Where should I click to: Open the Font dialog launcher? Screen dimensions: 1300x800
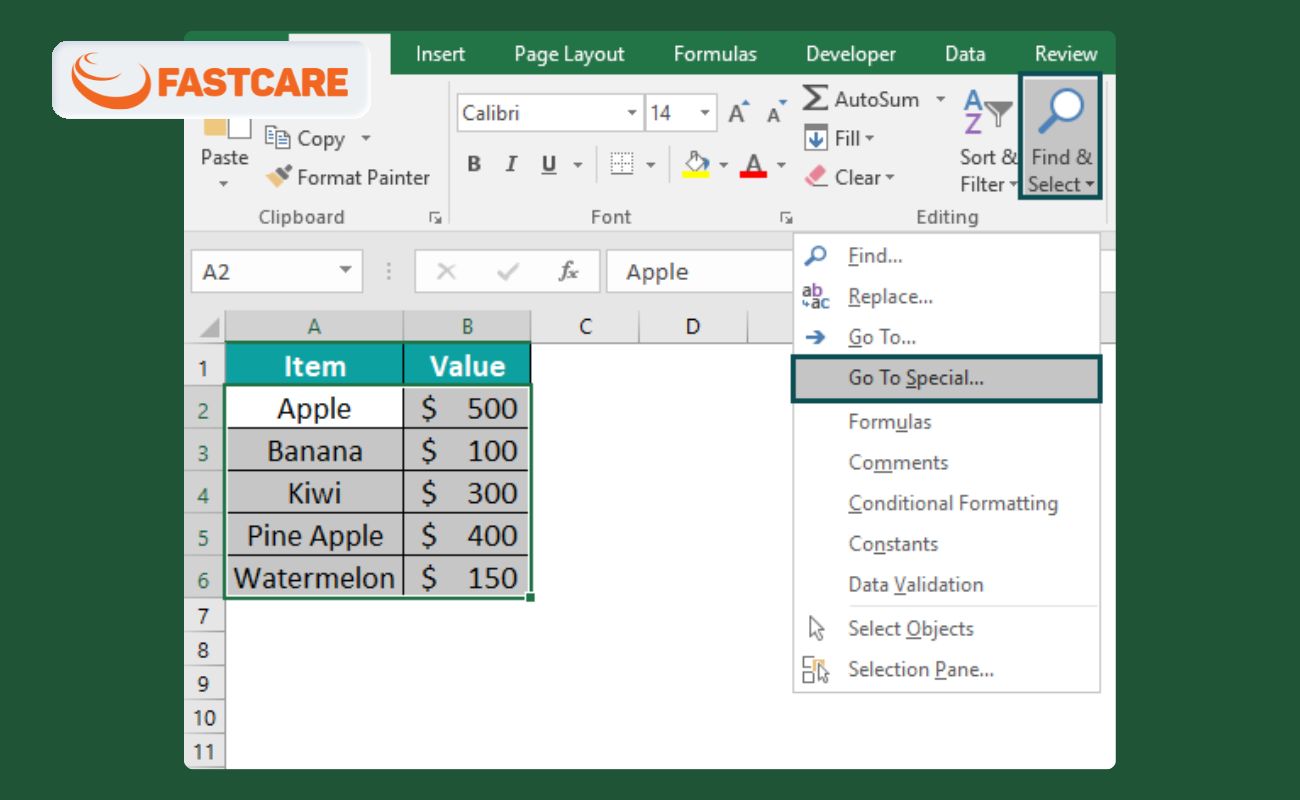coord(786,217)
